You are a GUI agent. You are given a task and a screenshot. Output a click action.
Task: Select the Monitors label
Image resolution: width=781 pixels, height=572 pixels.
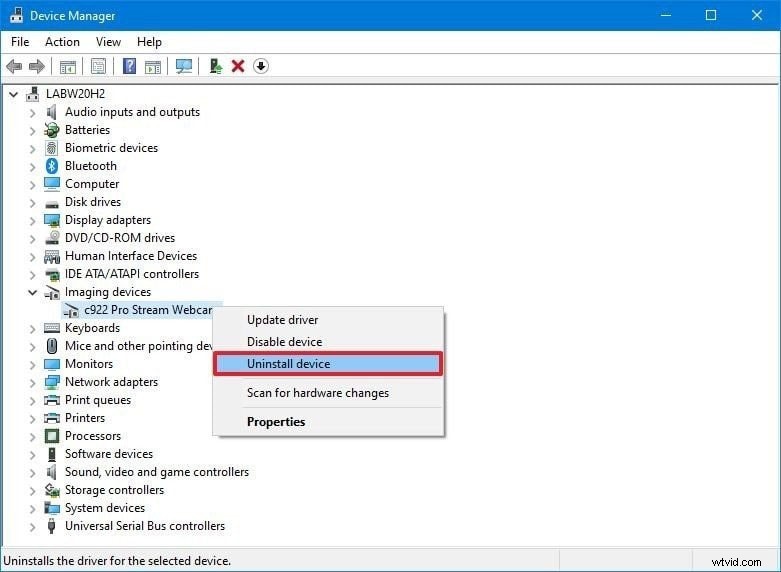point(89,364)
